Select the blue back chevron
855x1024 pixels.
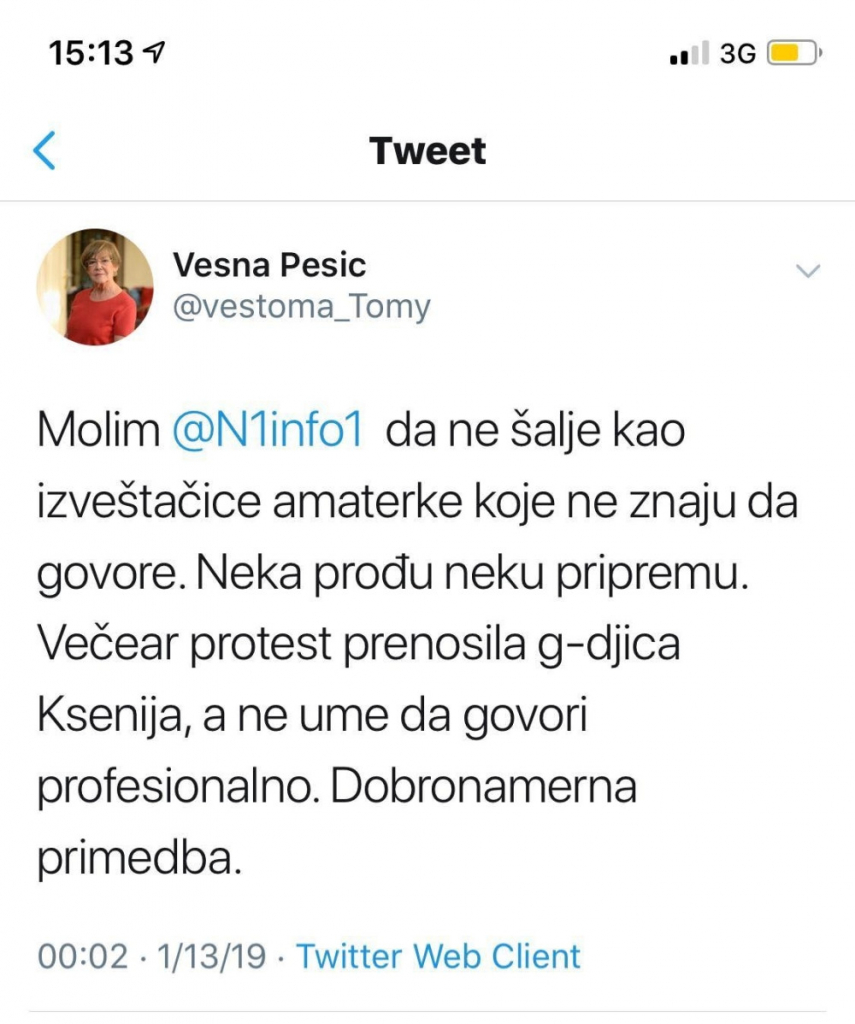point(44,150)
